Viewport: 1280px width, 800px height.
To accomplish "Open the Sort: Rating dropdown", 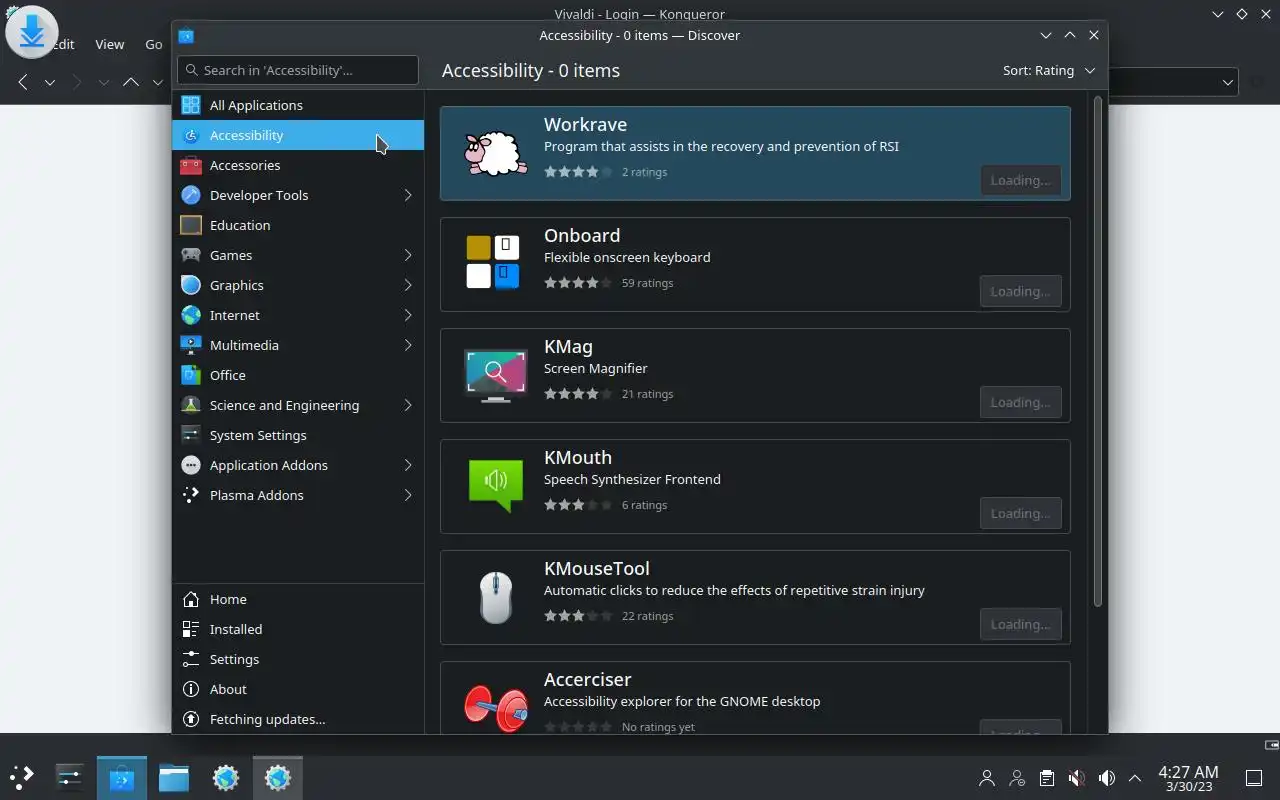I will click(x=1049, y=70).
